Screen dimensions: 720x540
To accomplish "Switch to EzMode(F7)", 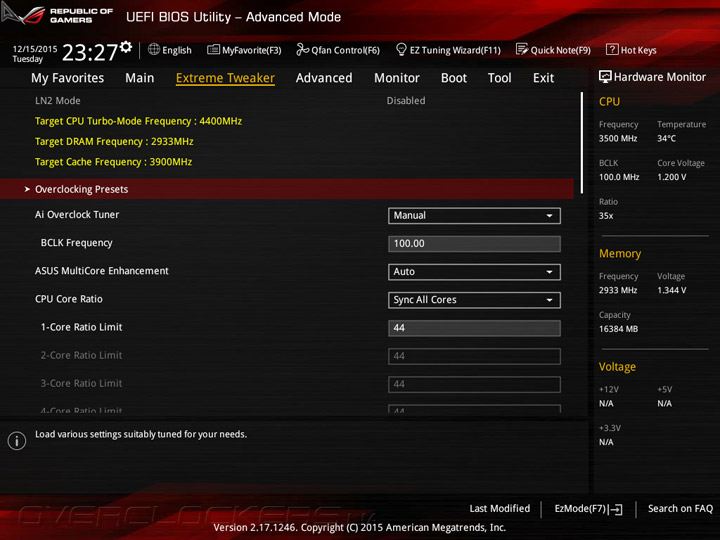I will point(588,509).
